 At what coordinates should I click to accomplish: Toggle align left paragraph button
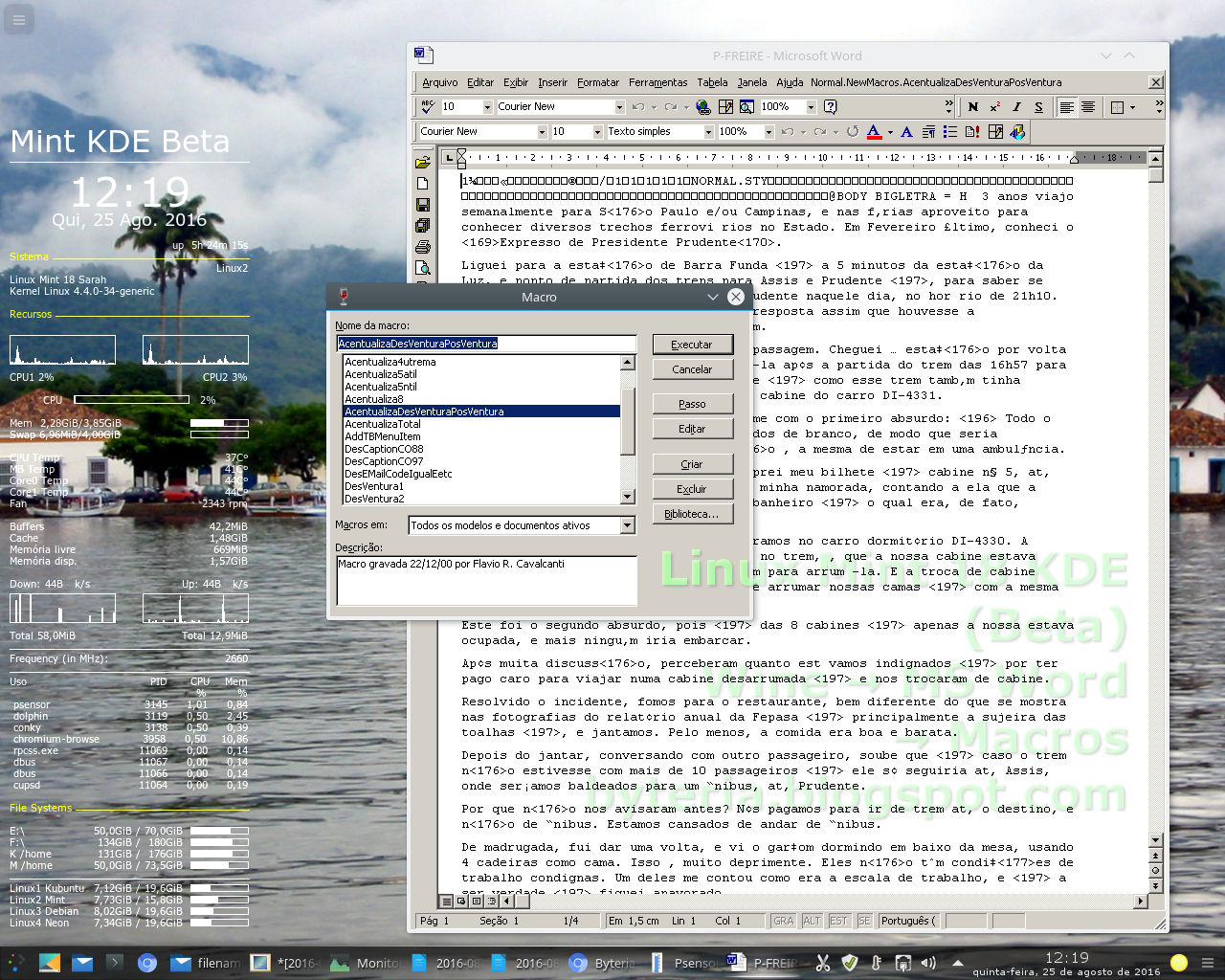pos(1066,106)
